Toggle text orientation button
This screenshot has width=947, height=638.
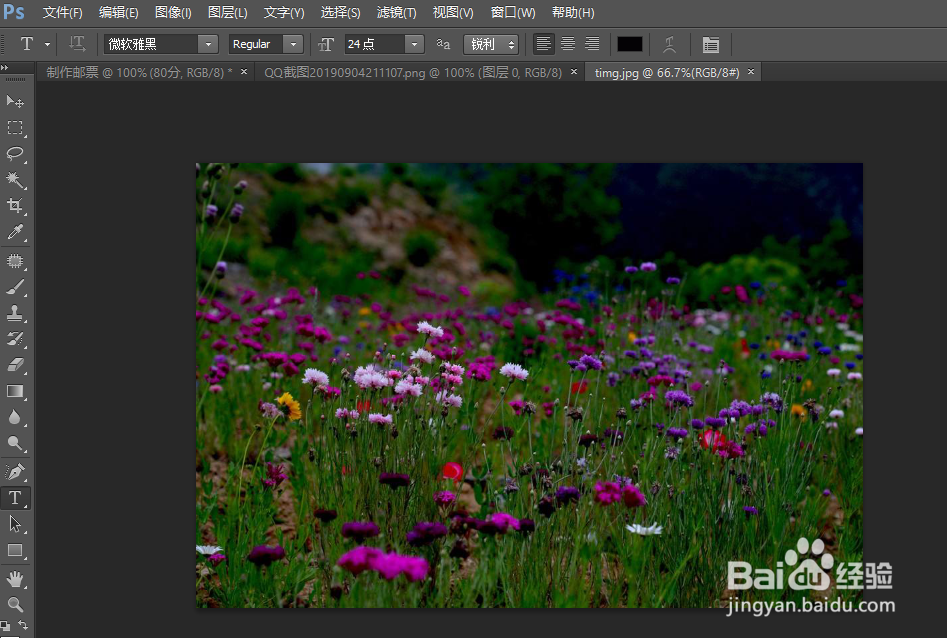[x=77, y=44]
